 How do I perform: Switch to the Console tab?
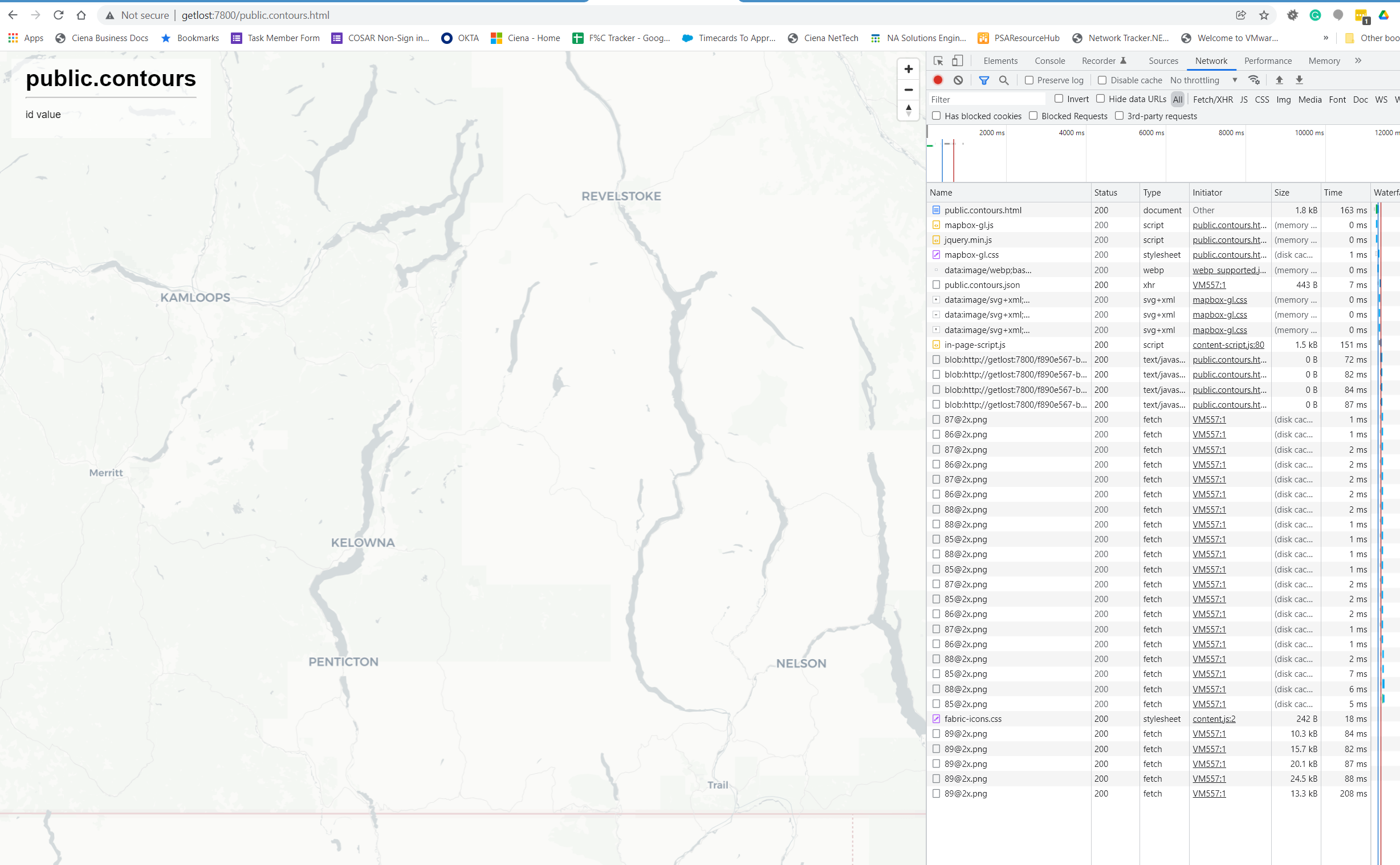tap(1049, 60)
